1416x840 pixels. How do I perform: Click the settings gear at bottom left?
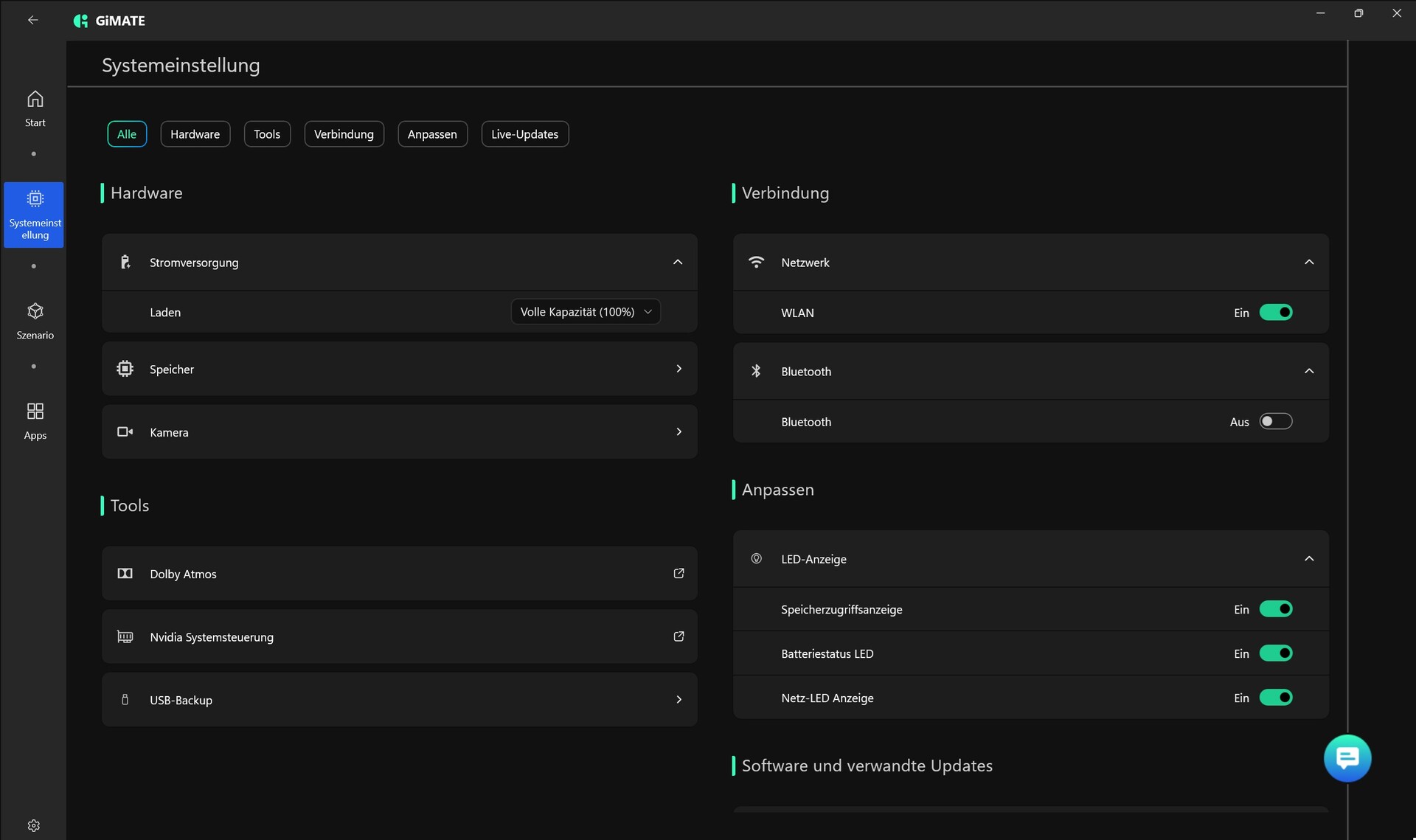tap(34, 825)
